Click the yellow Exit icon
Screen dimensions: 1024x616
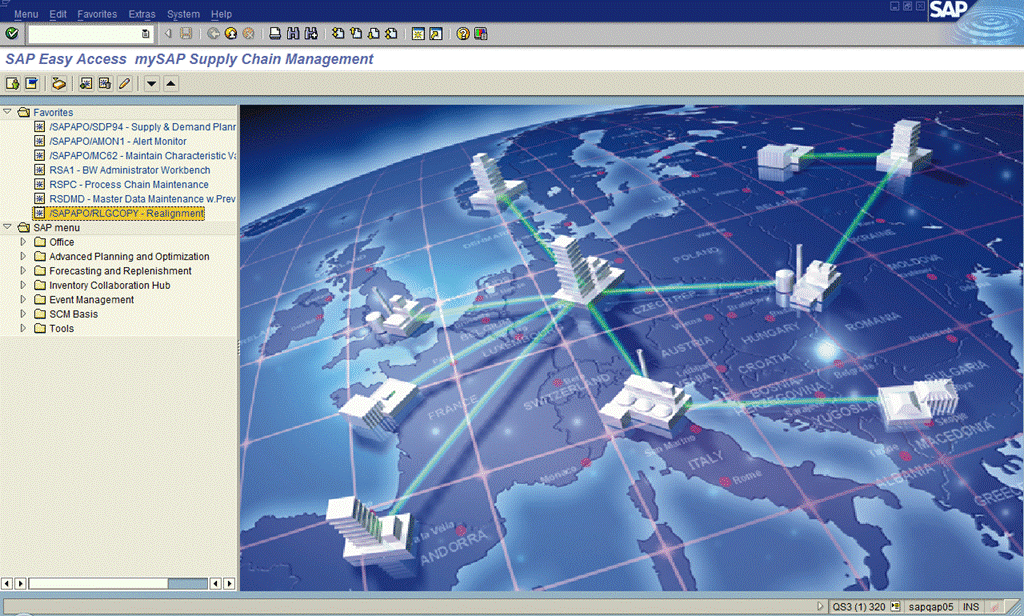(x=231, y=33)
